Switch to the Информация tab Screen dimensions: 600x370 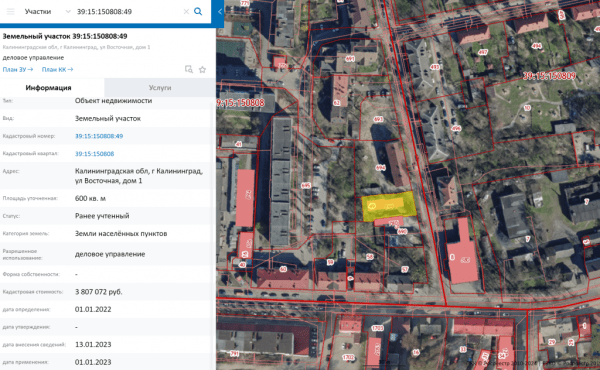(x=49, y=88)
